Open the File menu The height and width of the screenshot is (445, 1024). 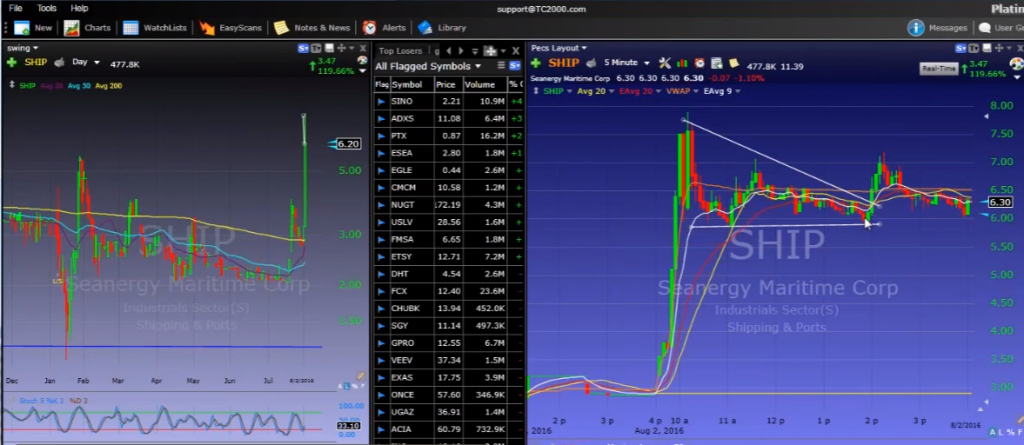pyautogui.click(x=16, y=8)
